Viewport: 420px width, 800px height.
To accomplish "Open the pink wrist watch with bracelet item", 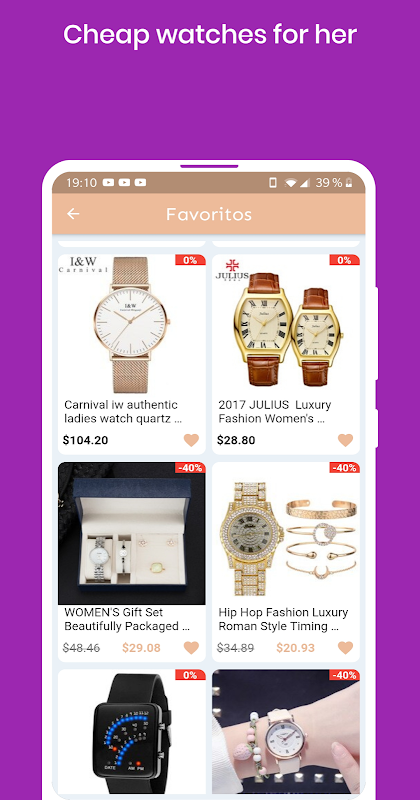I will (286, 732).
